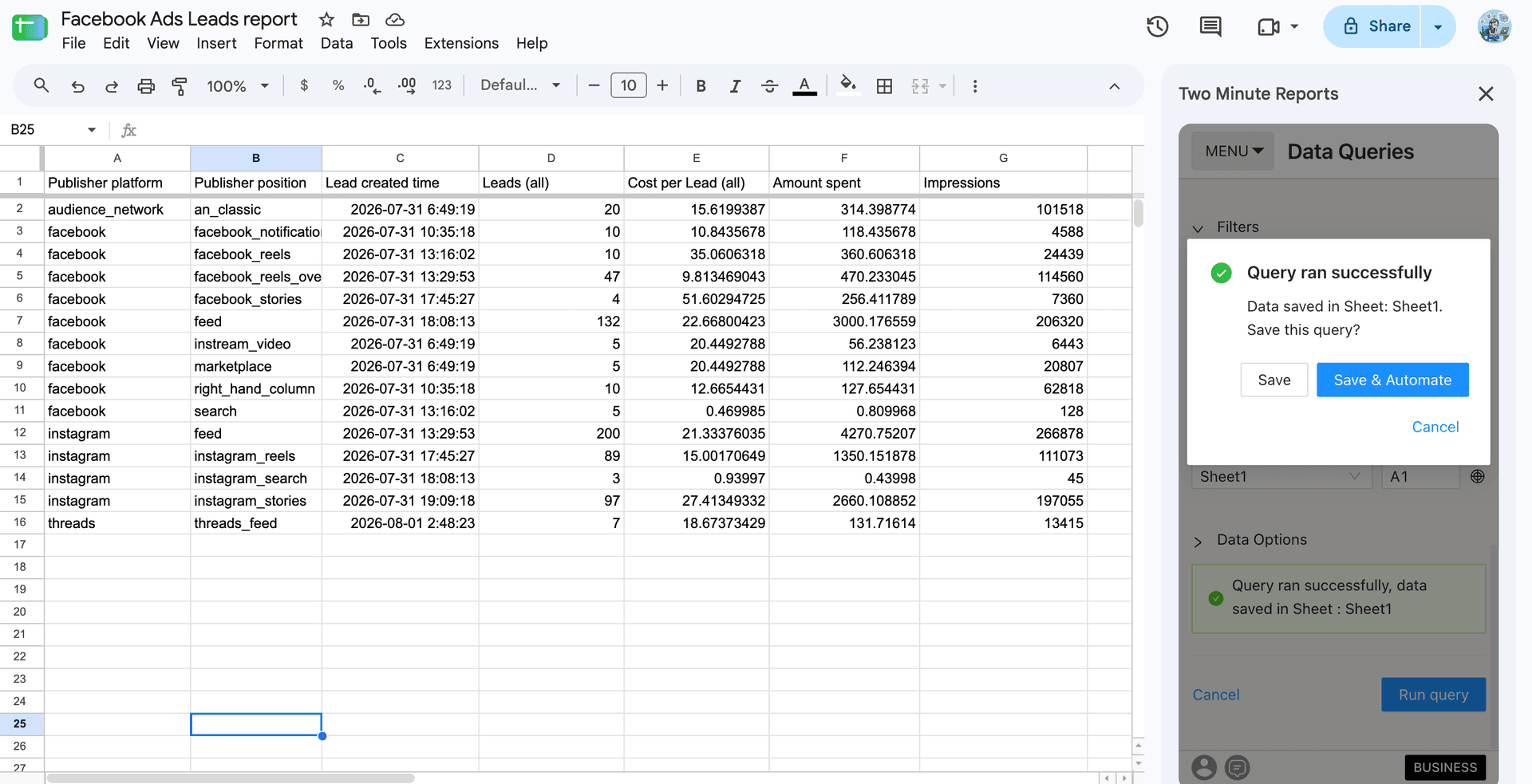1532x784 pixels.
Task: Increase font size with plus button
Action: pos(662,85)
